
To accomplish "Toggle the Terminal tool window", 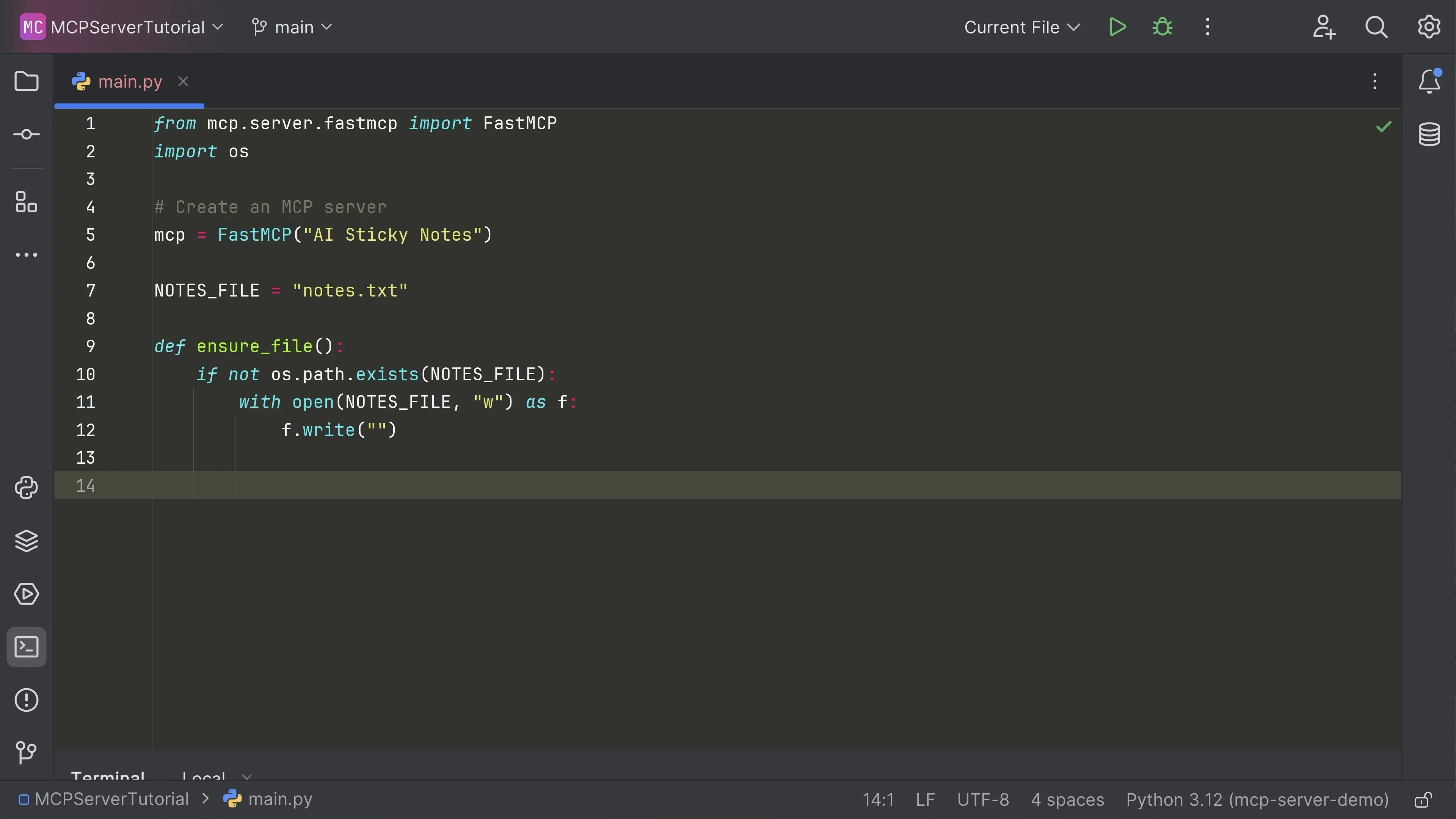I will [27, 646].
